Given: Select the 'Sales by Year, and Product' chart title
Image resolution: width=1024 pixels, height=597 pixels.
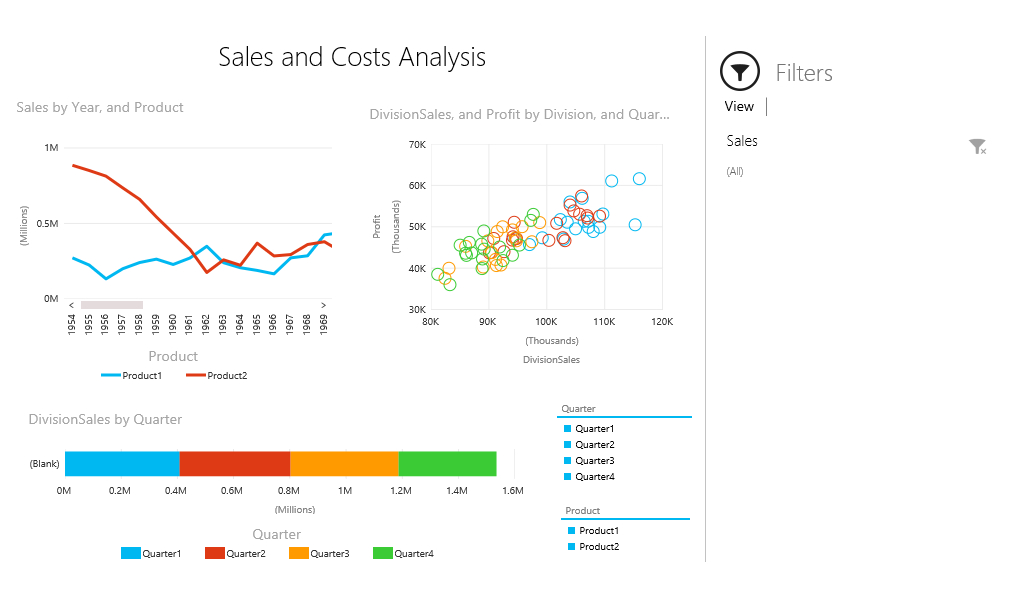Looking at the screenshot, I should (x=100, y=107).
